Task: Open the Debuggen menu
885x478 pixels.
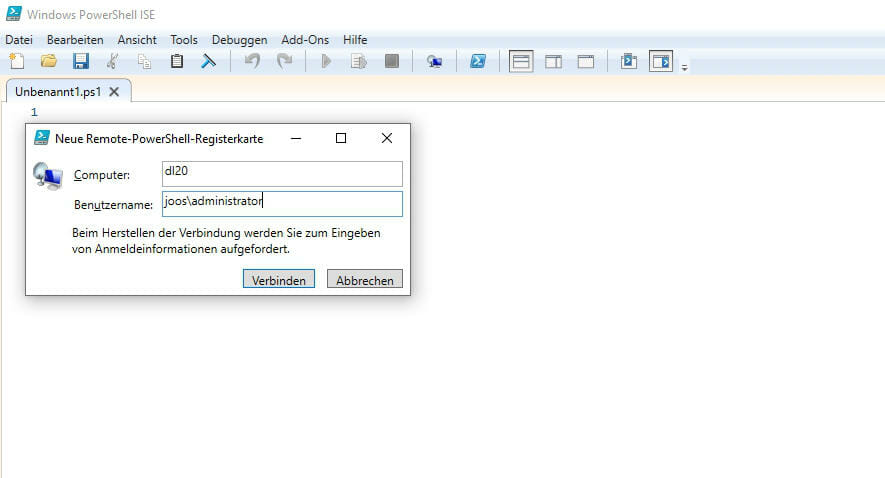Action: pyautogui.click(x=239, y=40)
